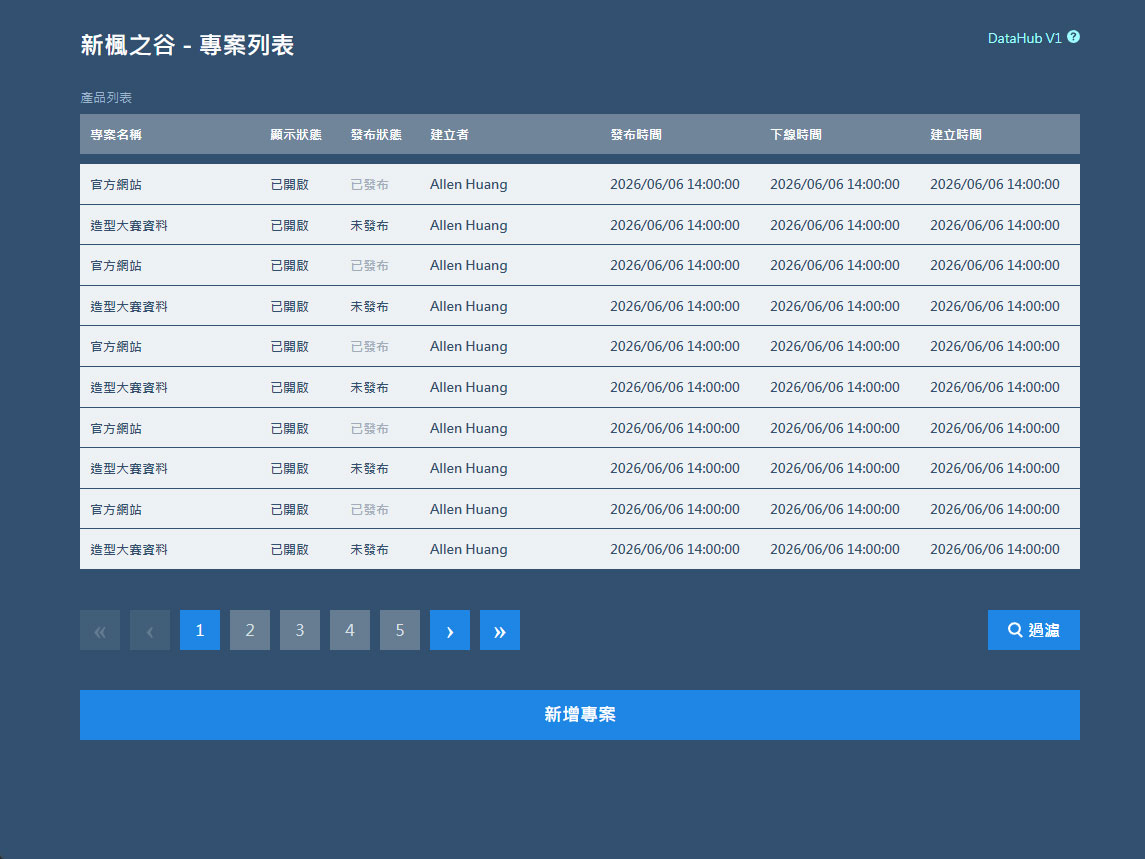The width and height of the screenshot is (1145, 859).
Task: Open the second row 造型大賽資料 project
Action: click(580, 225)
